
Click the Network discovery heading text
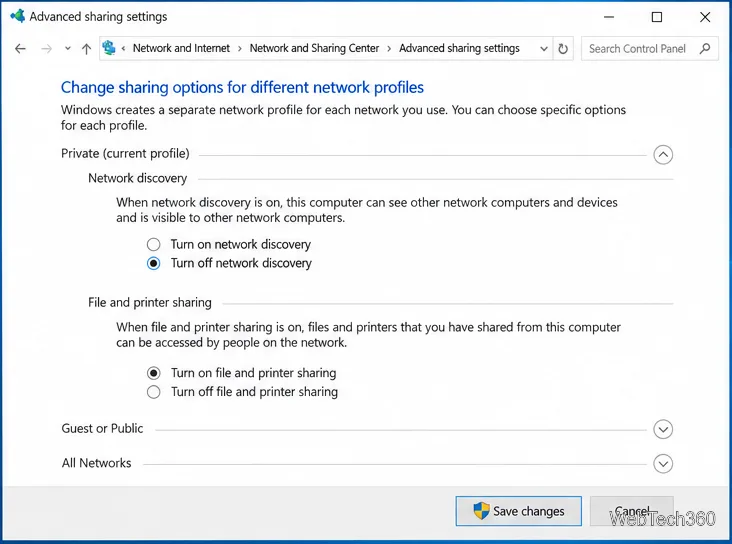(x=137, y=178)
